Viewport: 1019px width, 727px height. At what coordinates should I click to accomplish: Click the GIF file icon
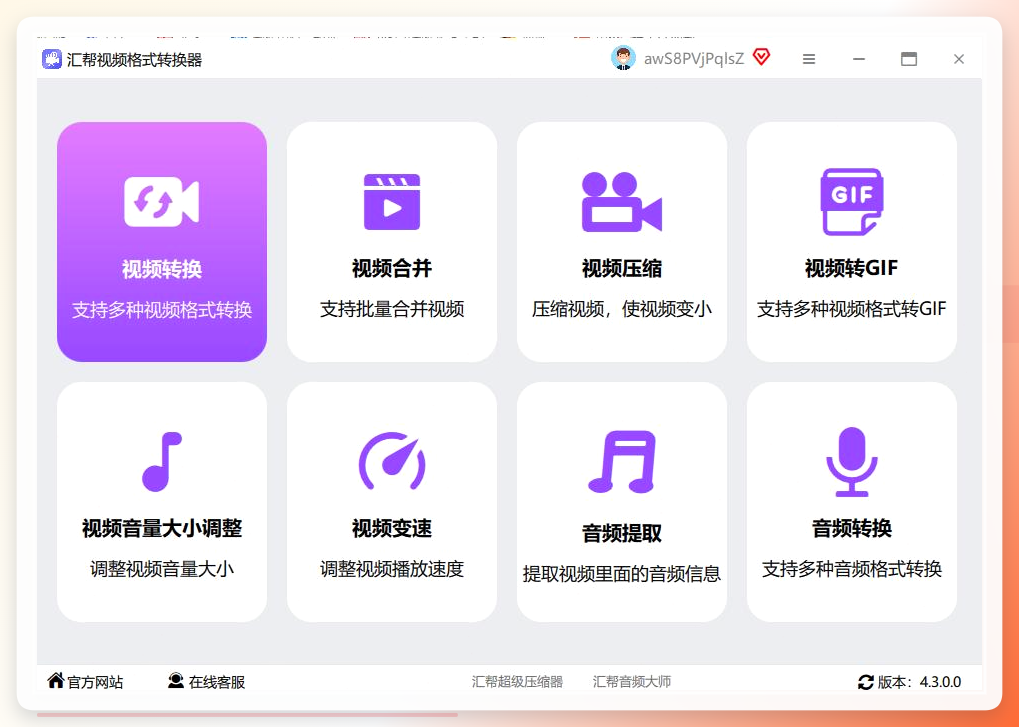coord(851,201)
